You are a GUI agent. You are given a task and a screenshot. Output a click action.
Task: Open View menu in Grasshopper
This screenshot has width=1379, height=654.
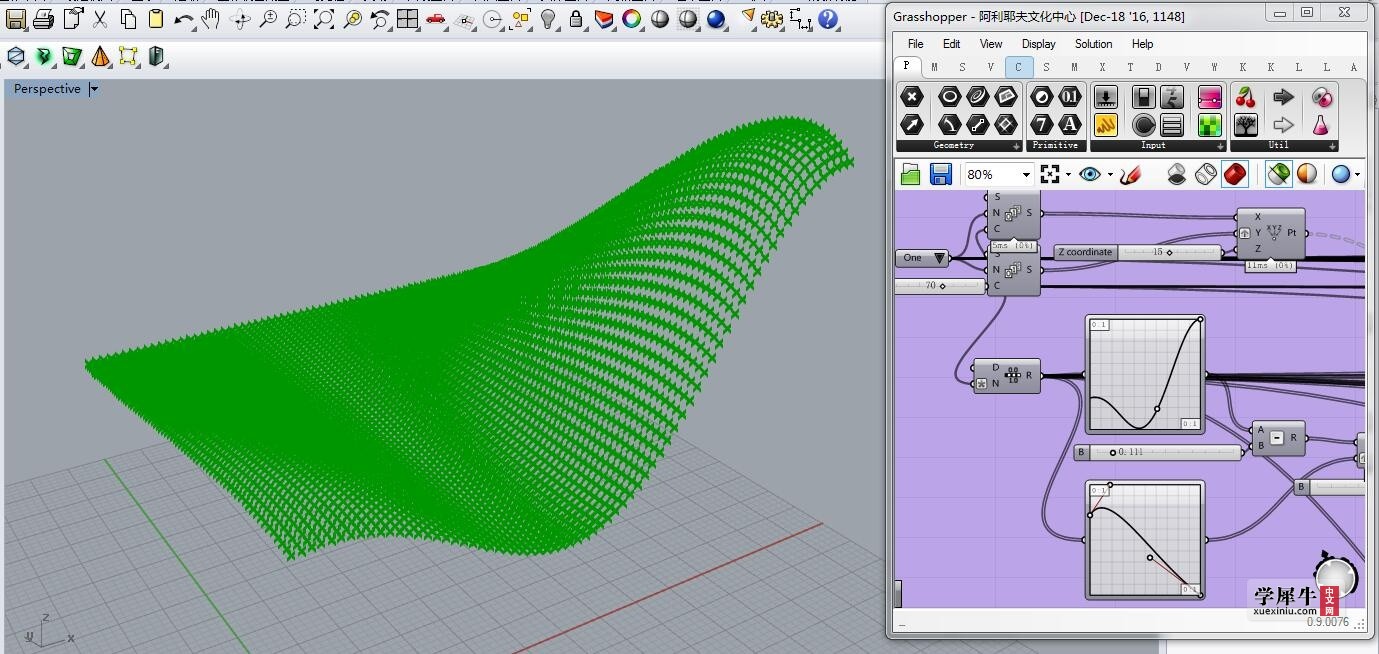point(990,44)
